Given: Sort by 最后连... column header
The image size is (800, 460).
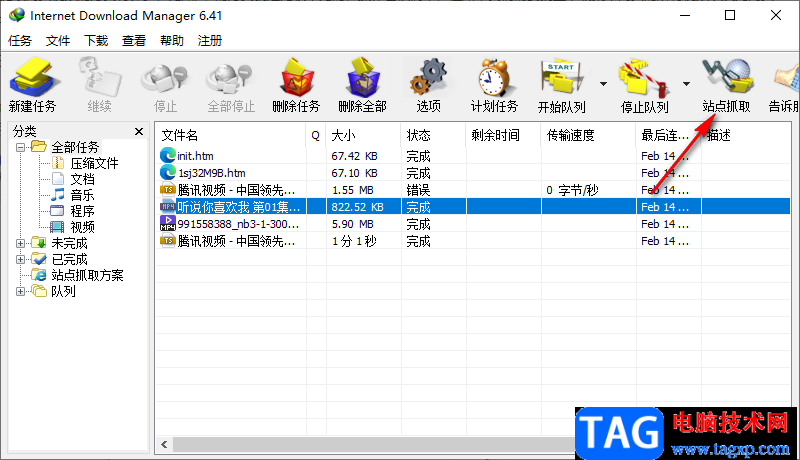Looking at the screenshot, I should coord(669,135).
